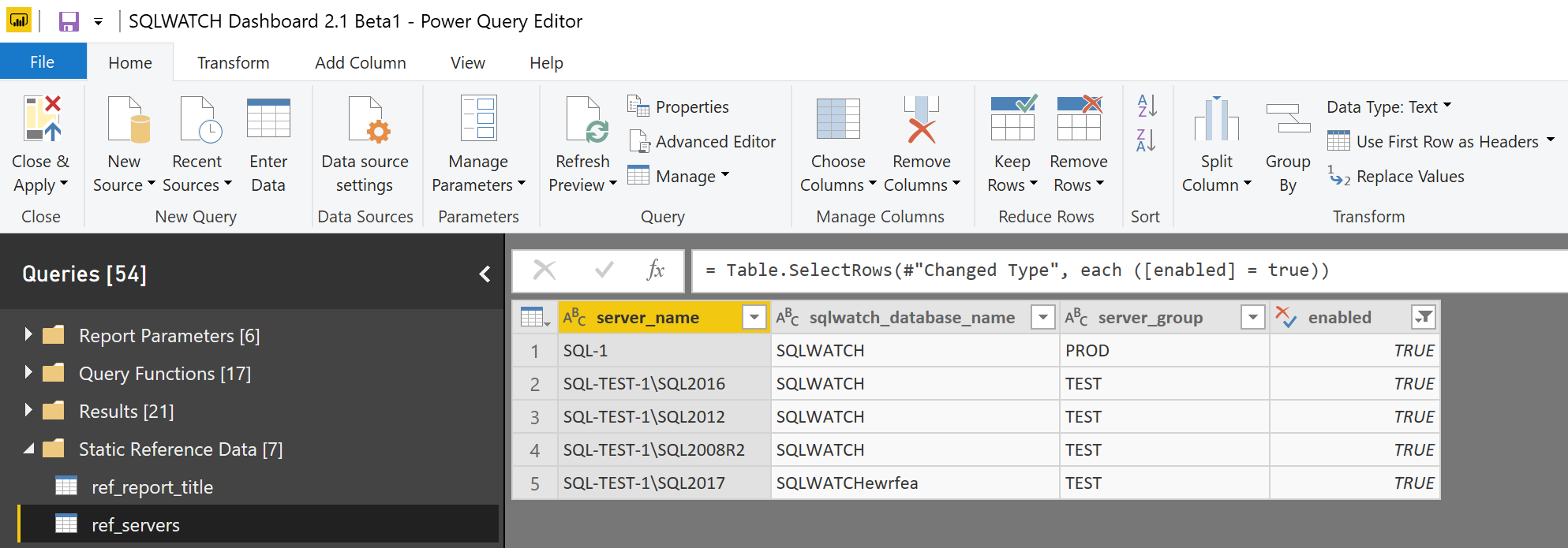This screenshot has width=1568, height=548.
Task: Open server_name column filter dropdown
Action: click(754, 317)
